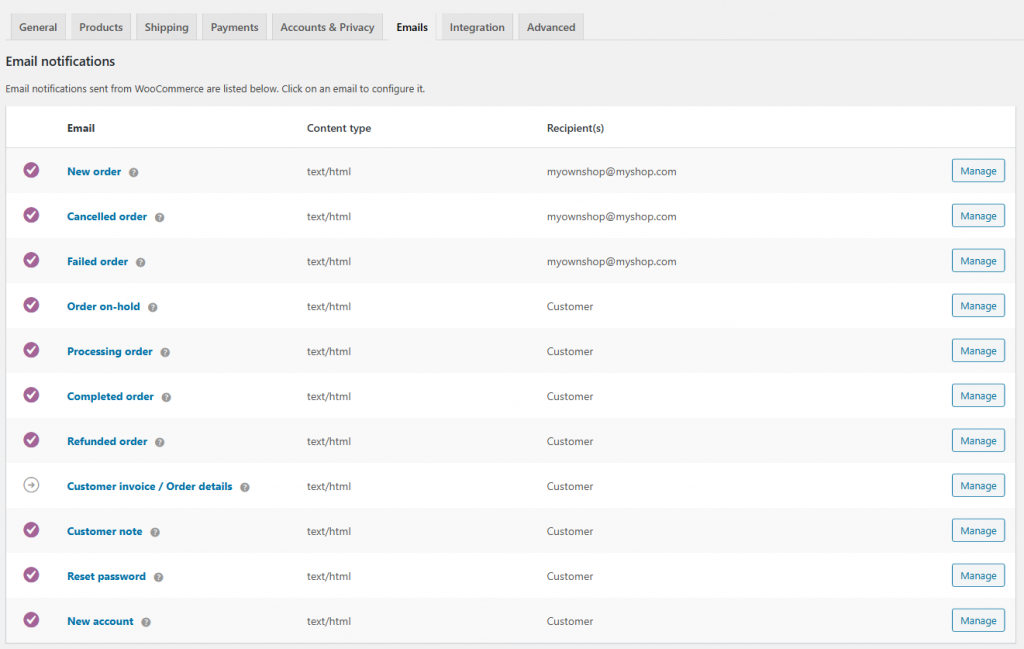Click the help icon beside Customer note
The width and height of the screenshot is (1024, 649).
coord(155,533)
